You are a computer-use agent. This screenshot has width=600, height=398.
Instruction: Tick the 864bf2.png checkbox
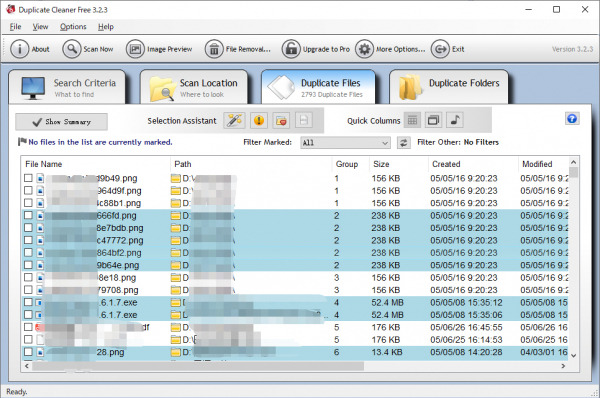(28, 253)
